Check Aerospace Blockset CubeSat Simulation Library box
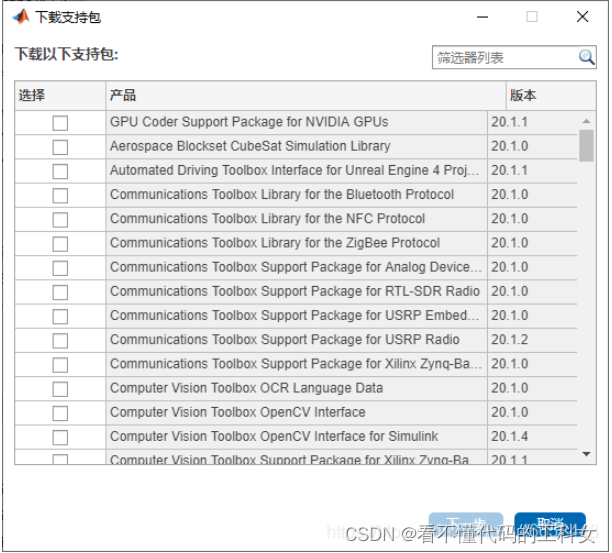 coord(60,147)
